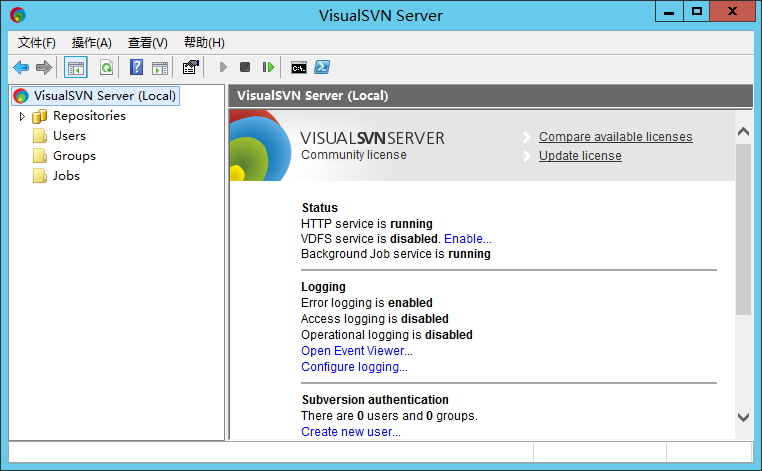Screen dimensions: 762x471
Task: Click the 'Community license' text
Action: [354, 155]
